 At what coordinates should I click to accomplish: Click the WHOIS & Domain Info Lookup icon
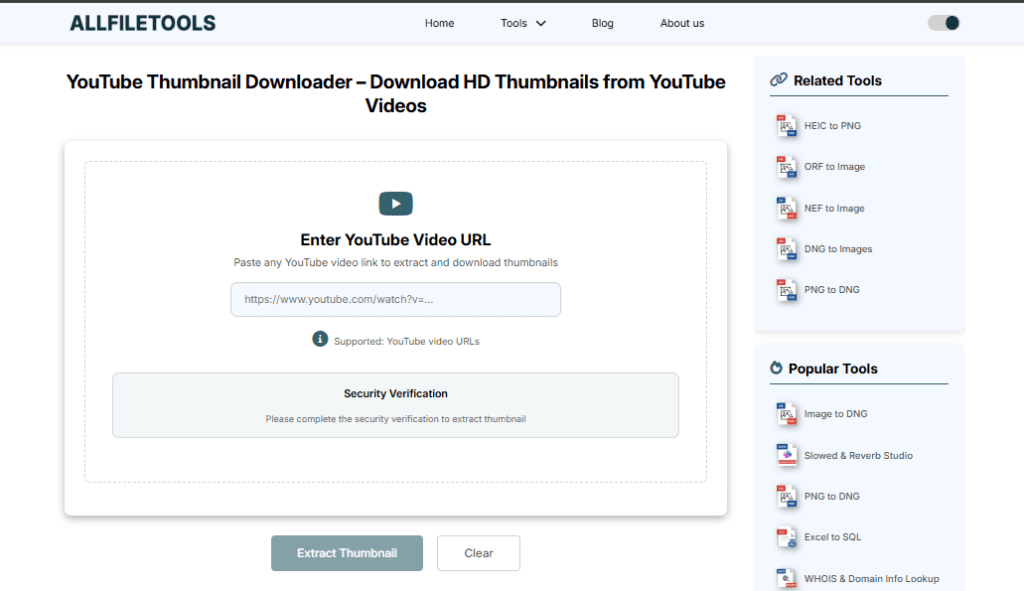click(787, 578)
